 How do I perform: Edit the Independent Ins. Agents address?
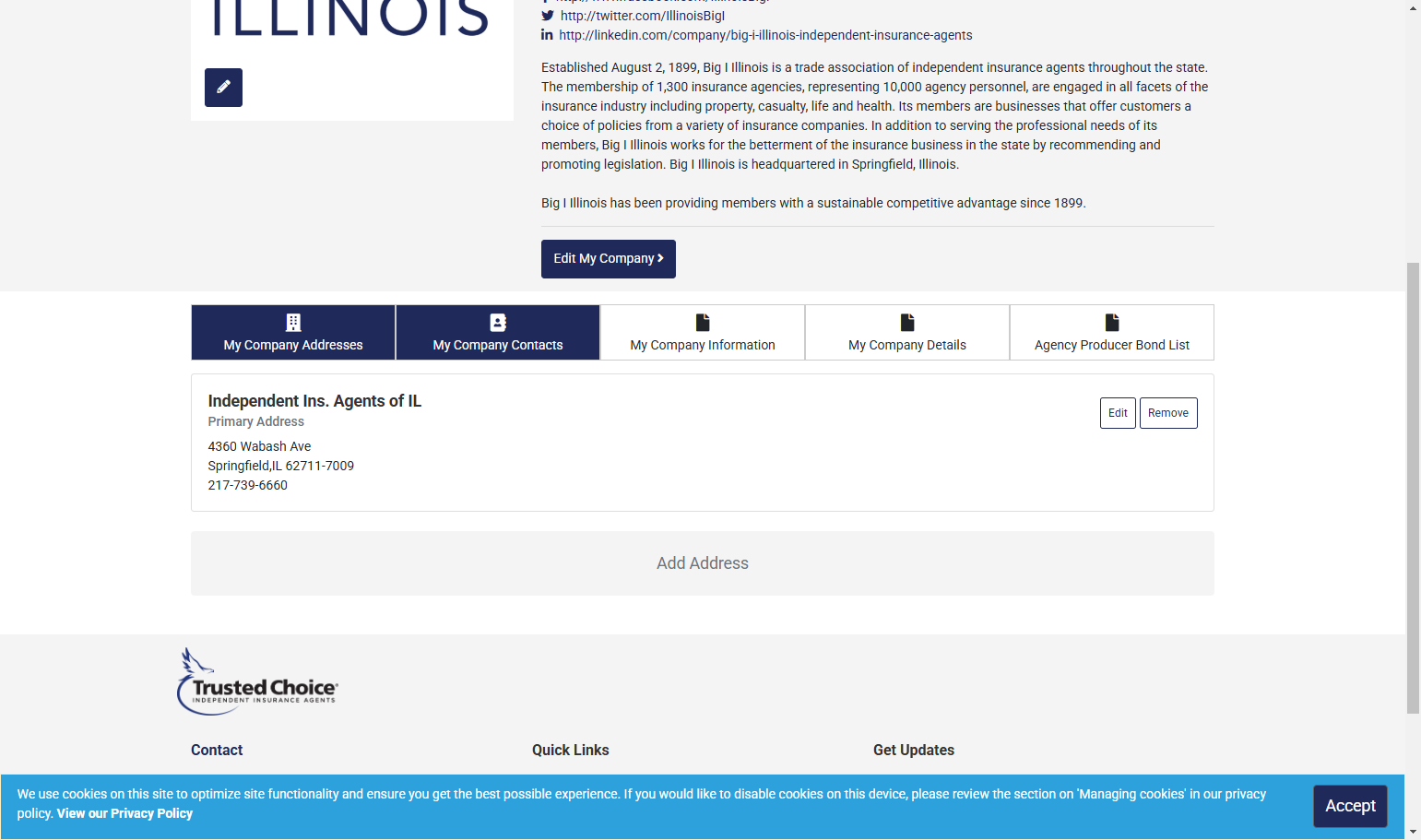coord(1118,413)
